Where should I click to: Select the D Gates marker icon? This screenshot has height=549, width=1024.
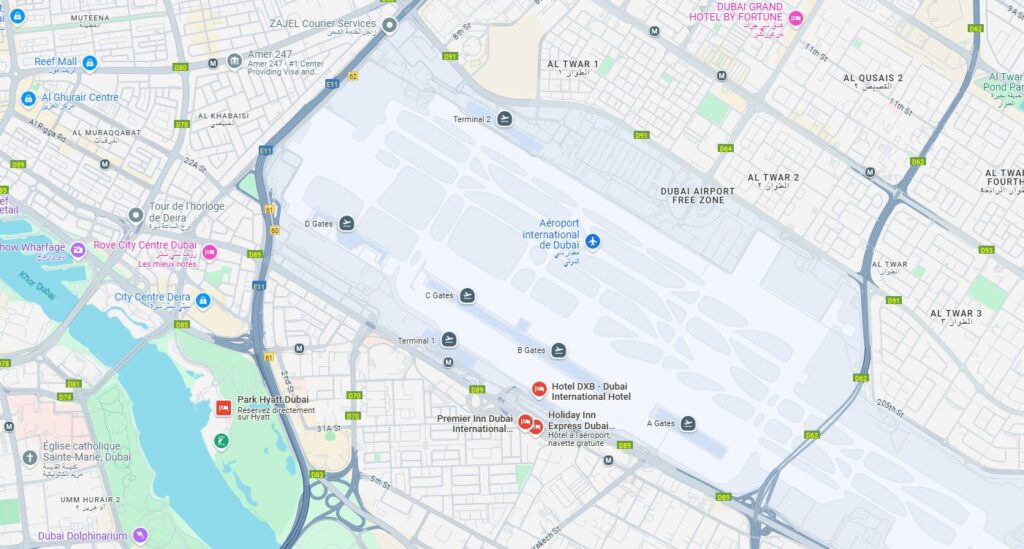click(347, 223)
